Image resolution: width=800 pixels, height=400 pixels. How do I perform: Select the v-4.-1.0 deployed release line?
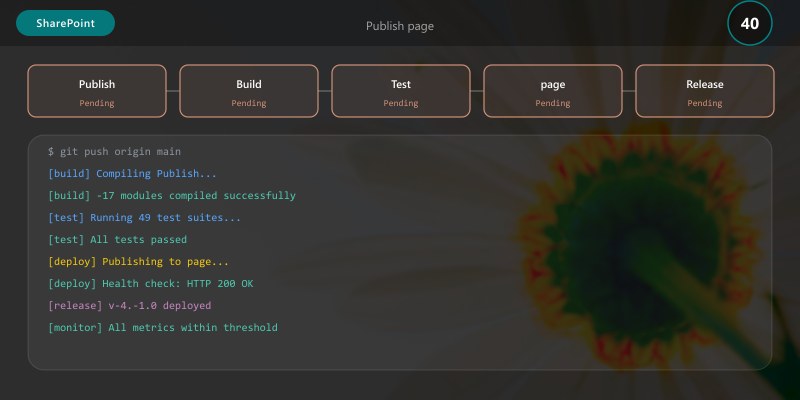pos(130,305)
